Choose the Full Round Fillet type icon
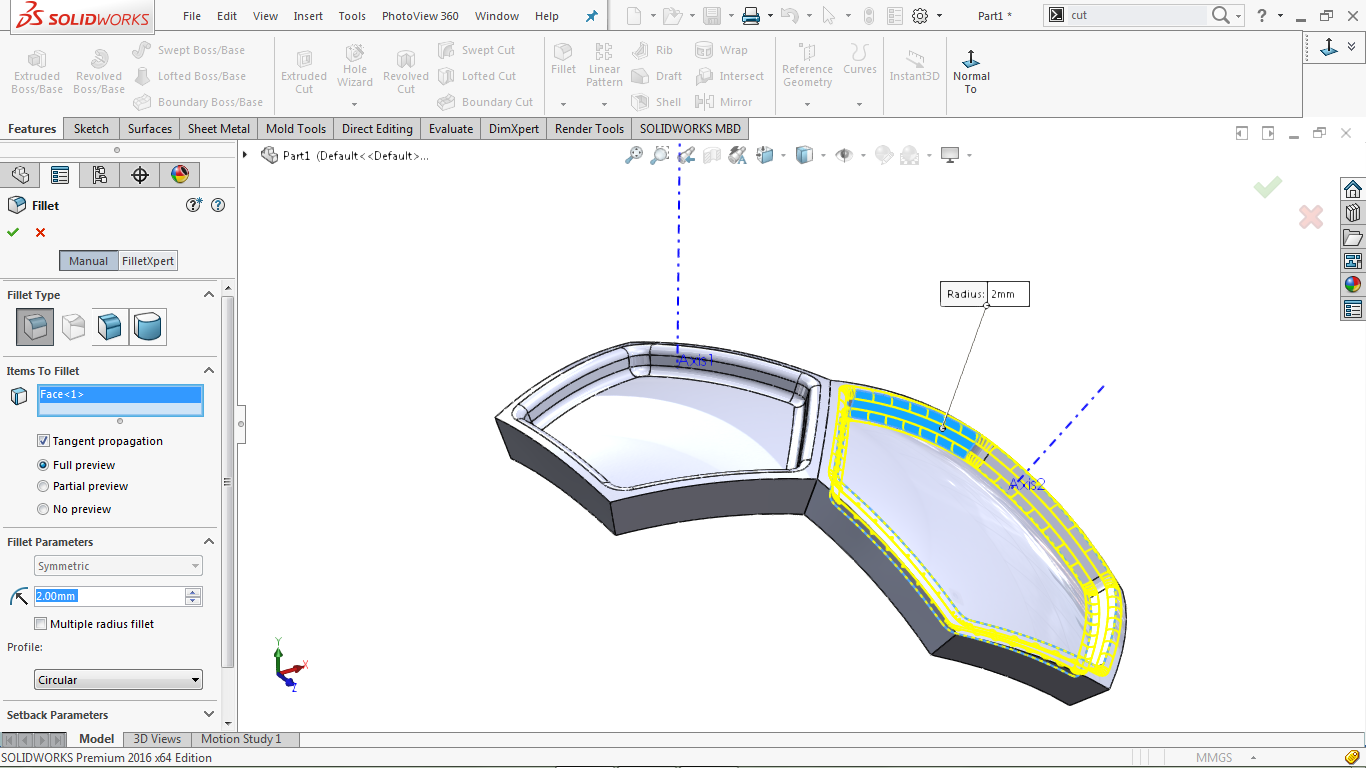Image resolution: width=1366 pixels, height=768 pixels. coord(148,327)
